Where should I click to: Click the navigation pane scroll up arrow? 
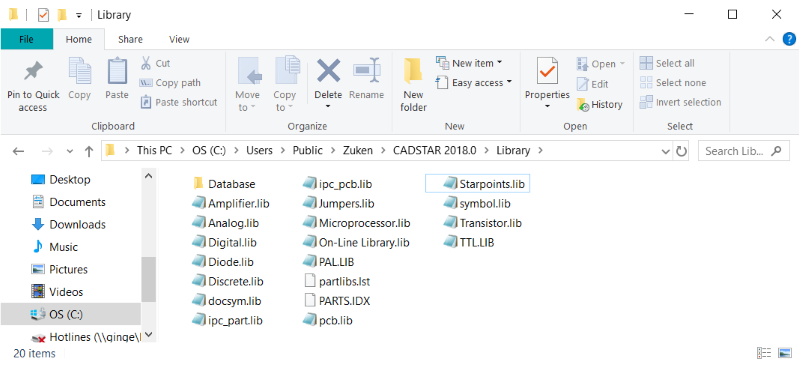tap(148, 176)
